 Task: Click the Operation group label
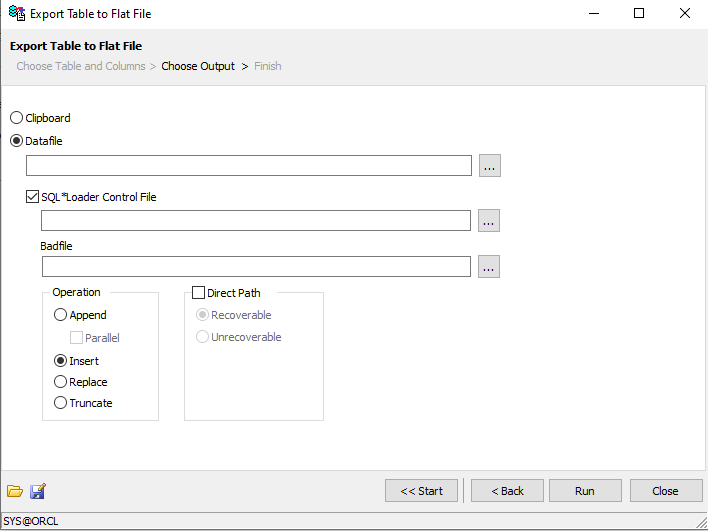coord(76,292)
